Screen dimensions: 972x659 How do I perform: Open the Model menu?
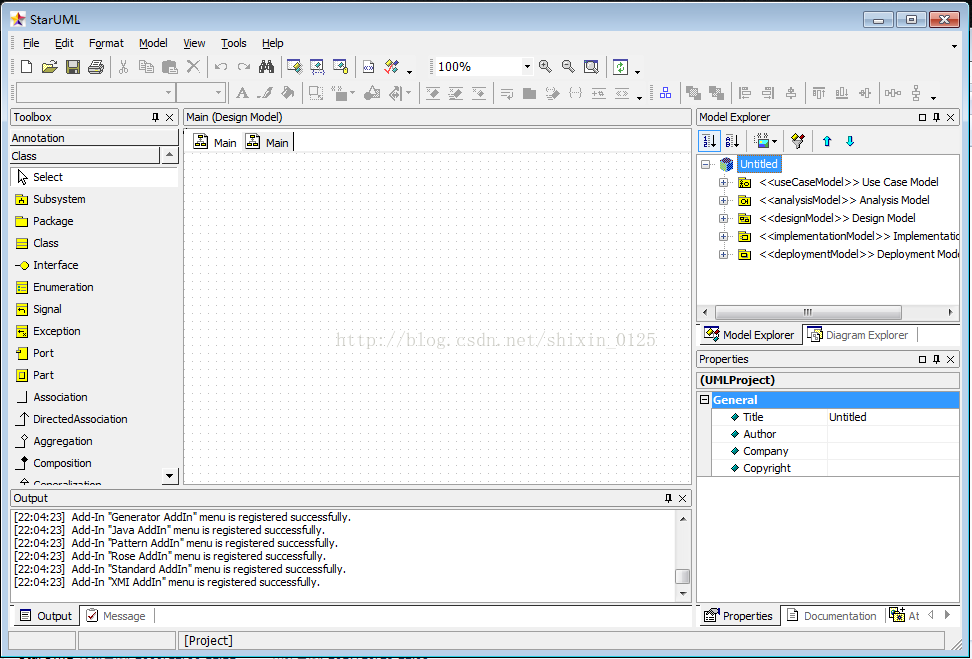153,43
